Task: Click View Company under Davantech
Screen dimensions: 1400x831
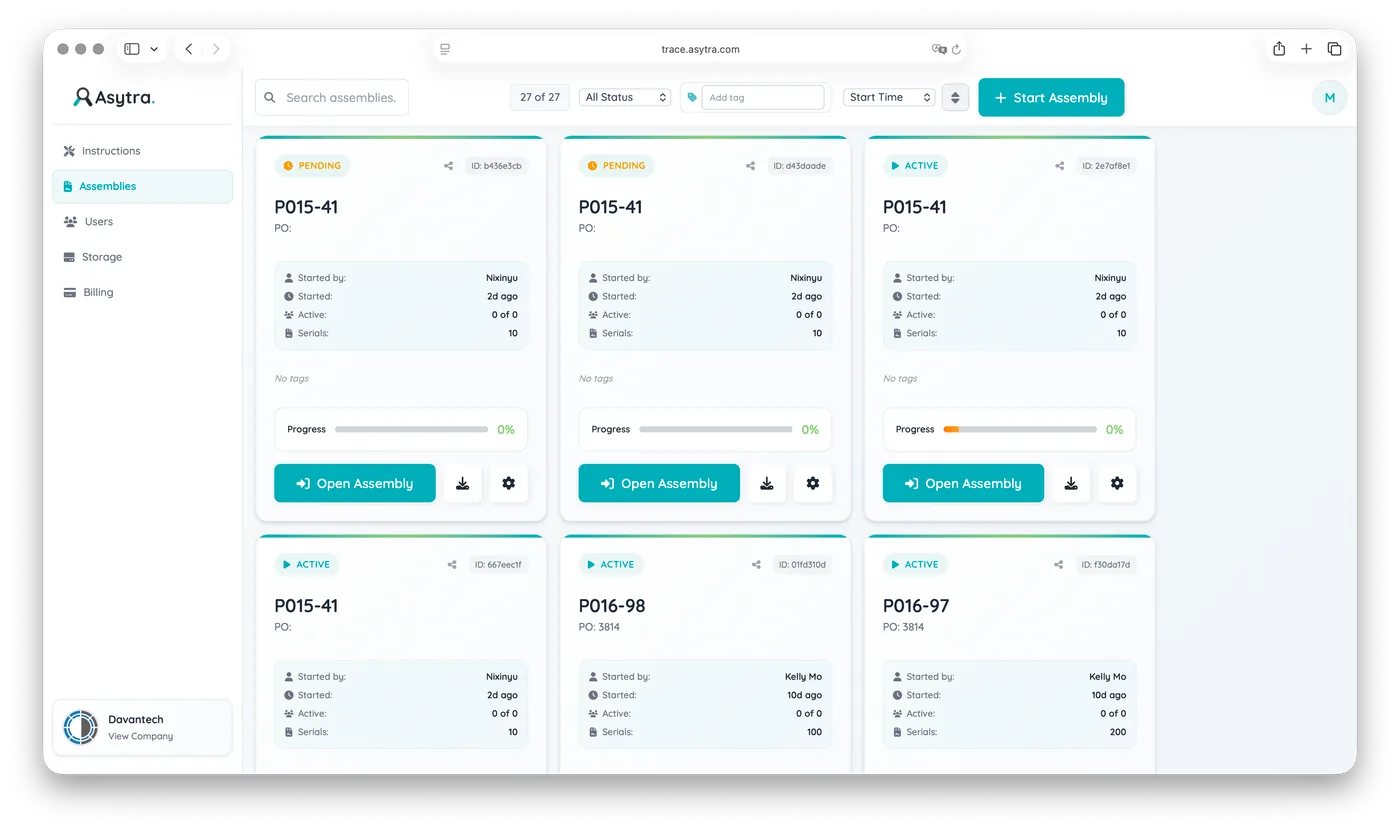Action: pyautogui.click(x=140, y=737)
